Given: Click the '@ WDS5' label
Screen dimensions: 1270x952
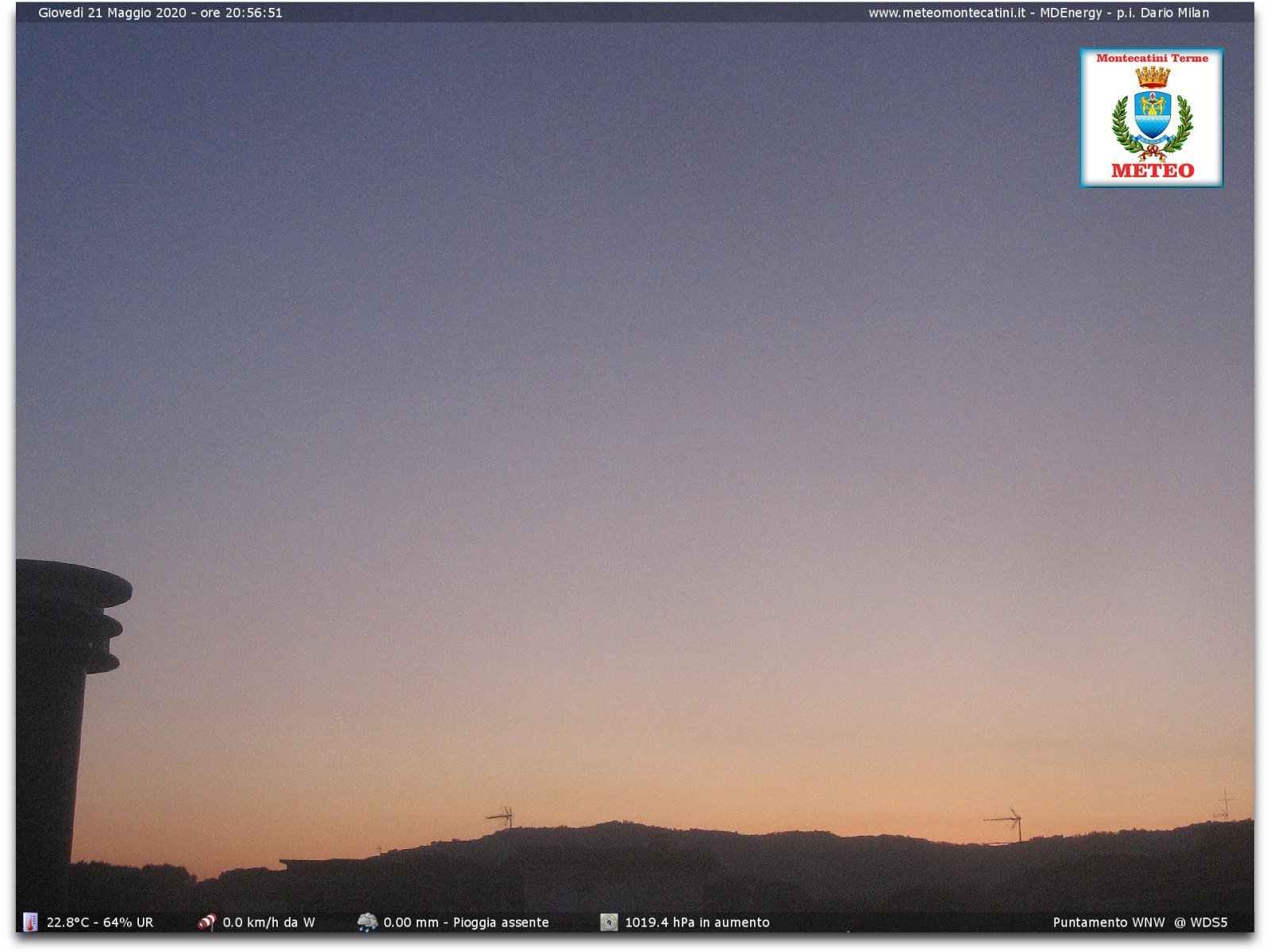Looking at the screenshot, I should pyautogui.click(x=1201, y=923).
